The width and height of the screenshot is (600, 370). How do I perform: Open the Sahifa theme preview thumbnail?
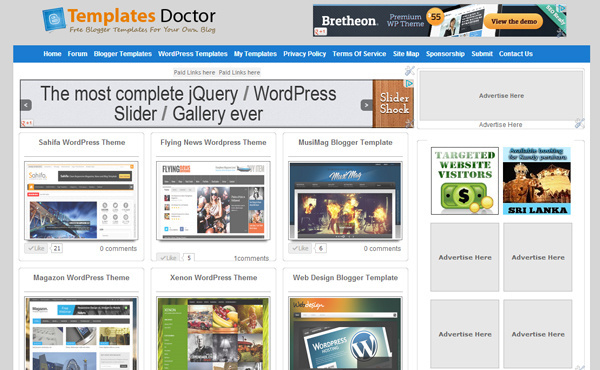click(81, 201)
